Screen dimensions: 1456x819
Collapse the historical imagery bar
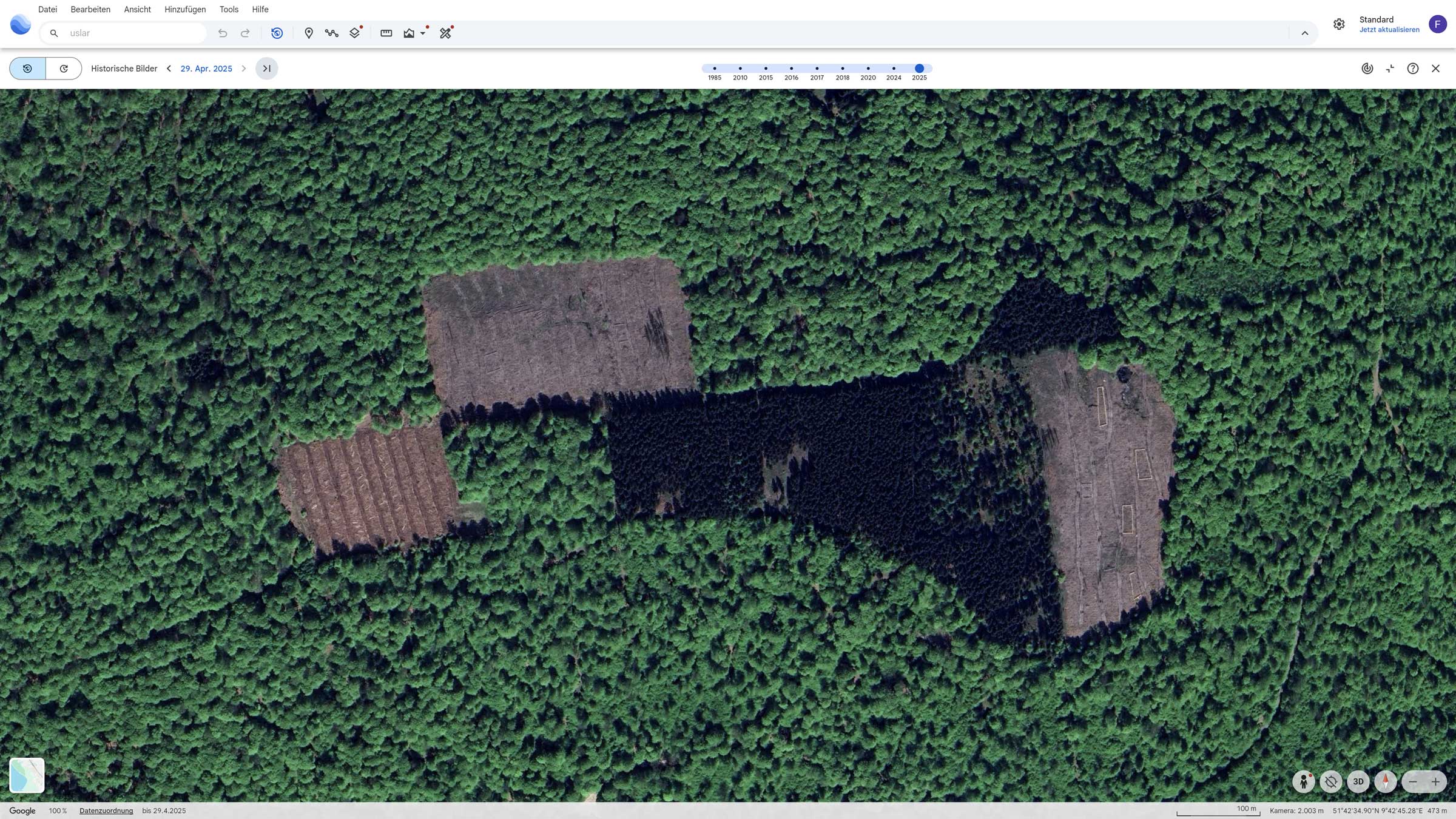(x=1390, y=69)
